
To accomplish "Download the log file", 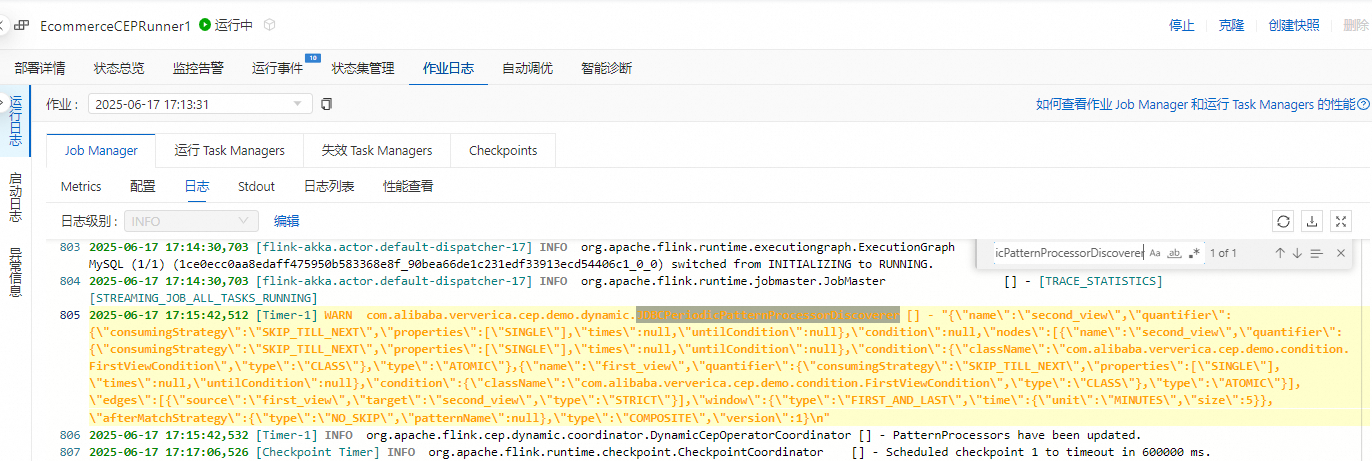I will click(1312, 221).
